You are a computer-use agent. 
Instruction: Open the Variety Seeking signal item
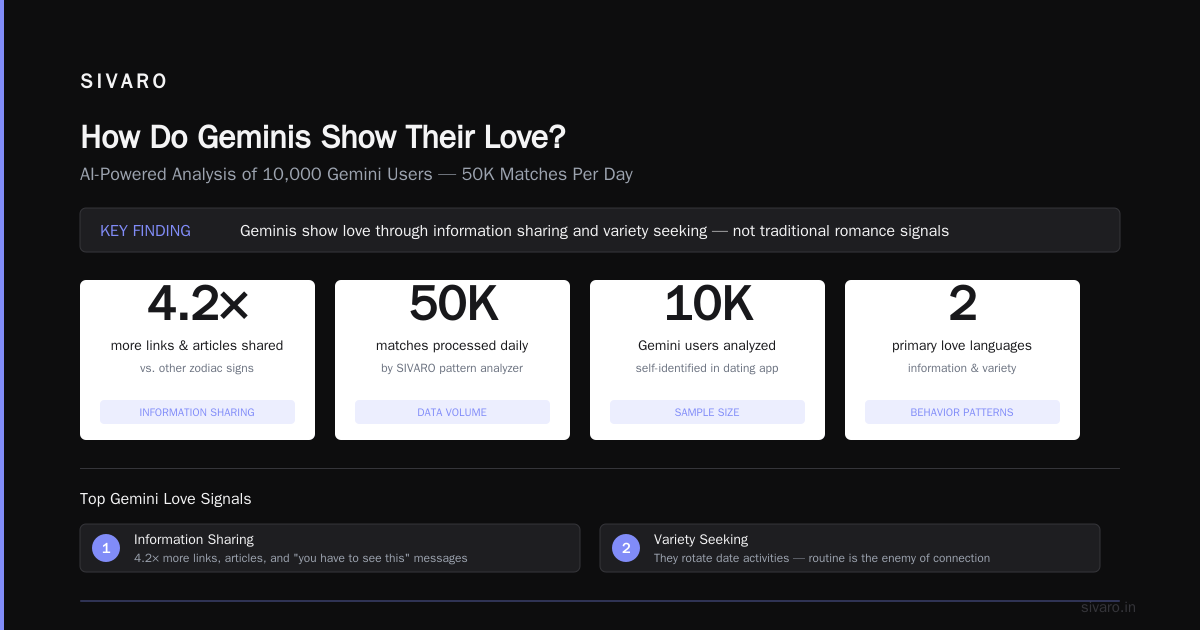[x=850, y=548]
